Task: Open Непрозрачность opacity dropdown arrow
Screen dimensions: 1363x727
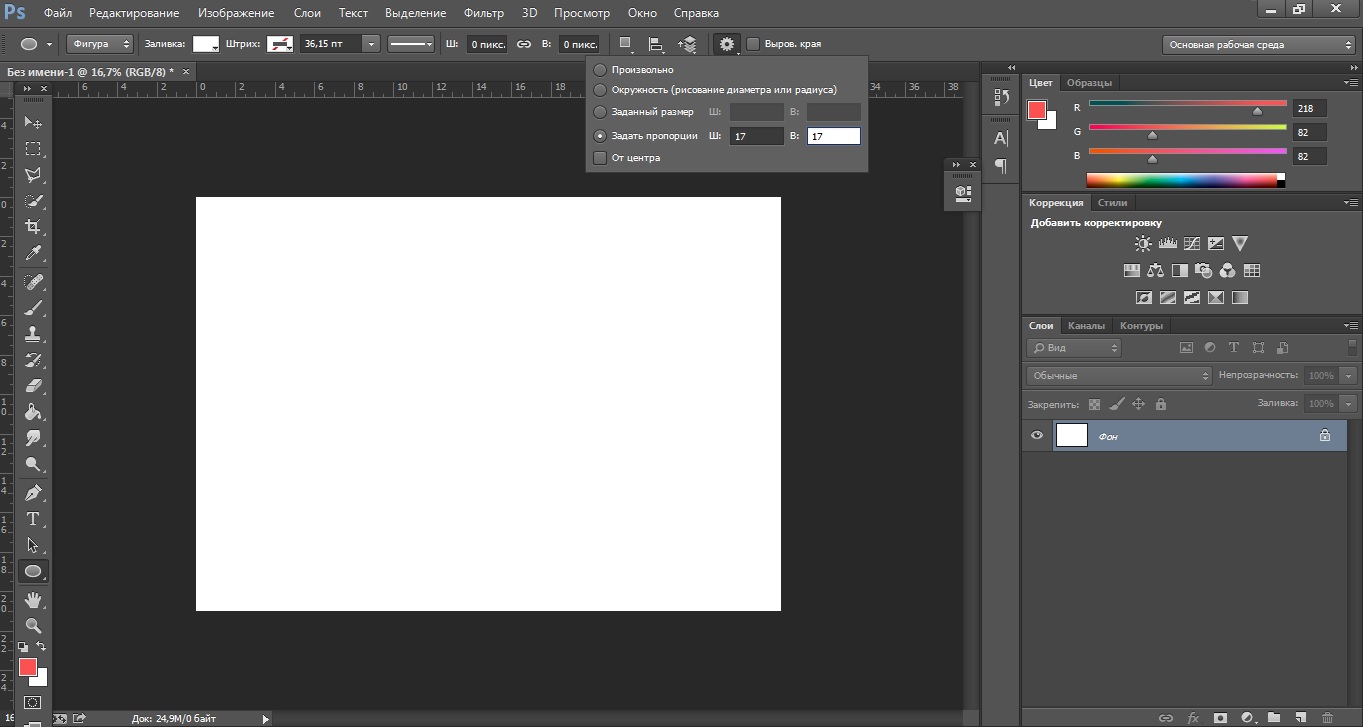Action: coord(1349,375)
